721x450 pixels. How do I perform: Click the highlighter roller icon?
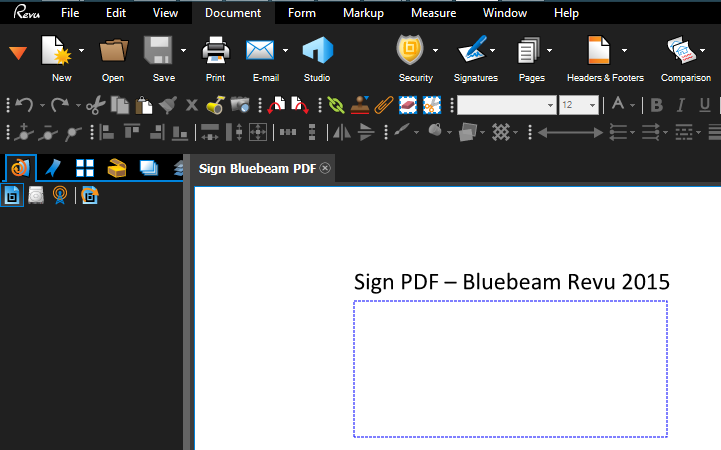[215, 105]
